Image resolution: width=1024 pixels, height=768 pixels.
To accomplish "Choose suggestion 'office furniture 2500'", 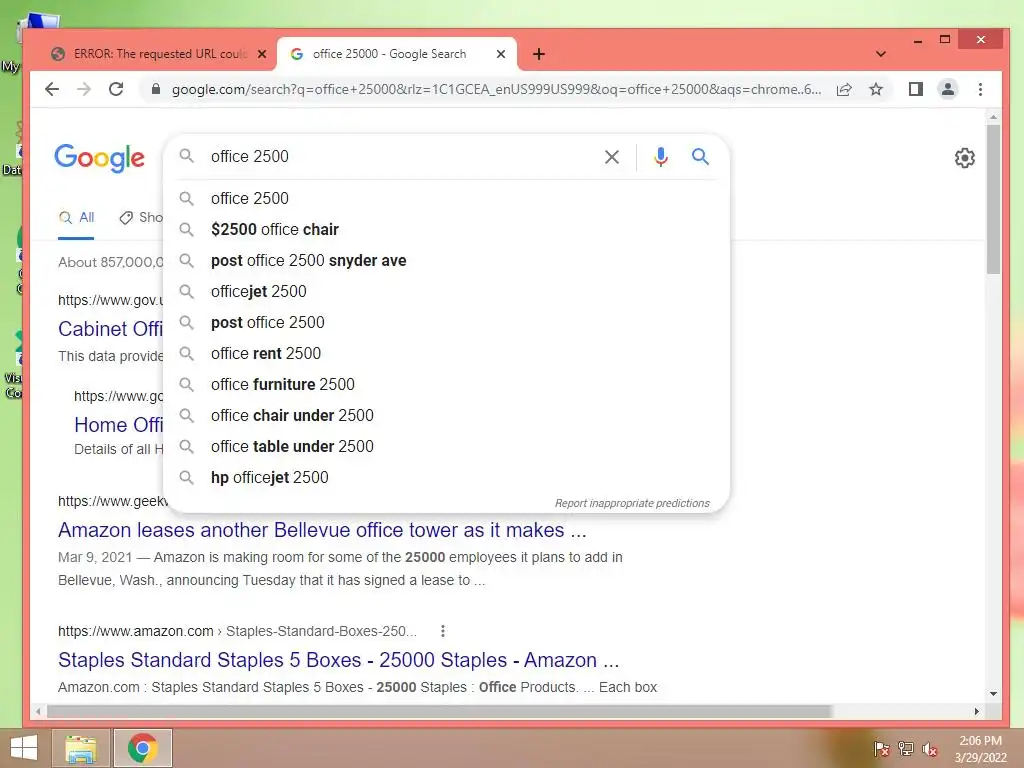I will coord(446,385).
